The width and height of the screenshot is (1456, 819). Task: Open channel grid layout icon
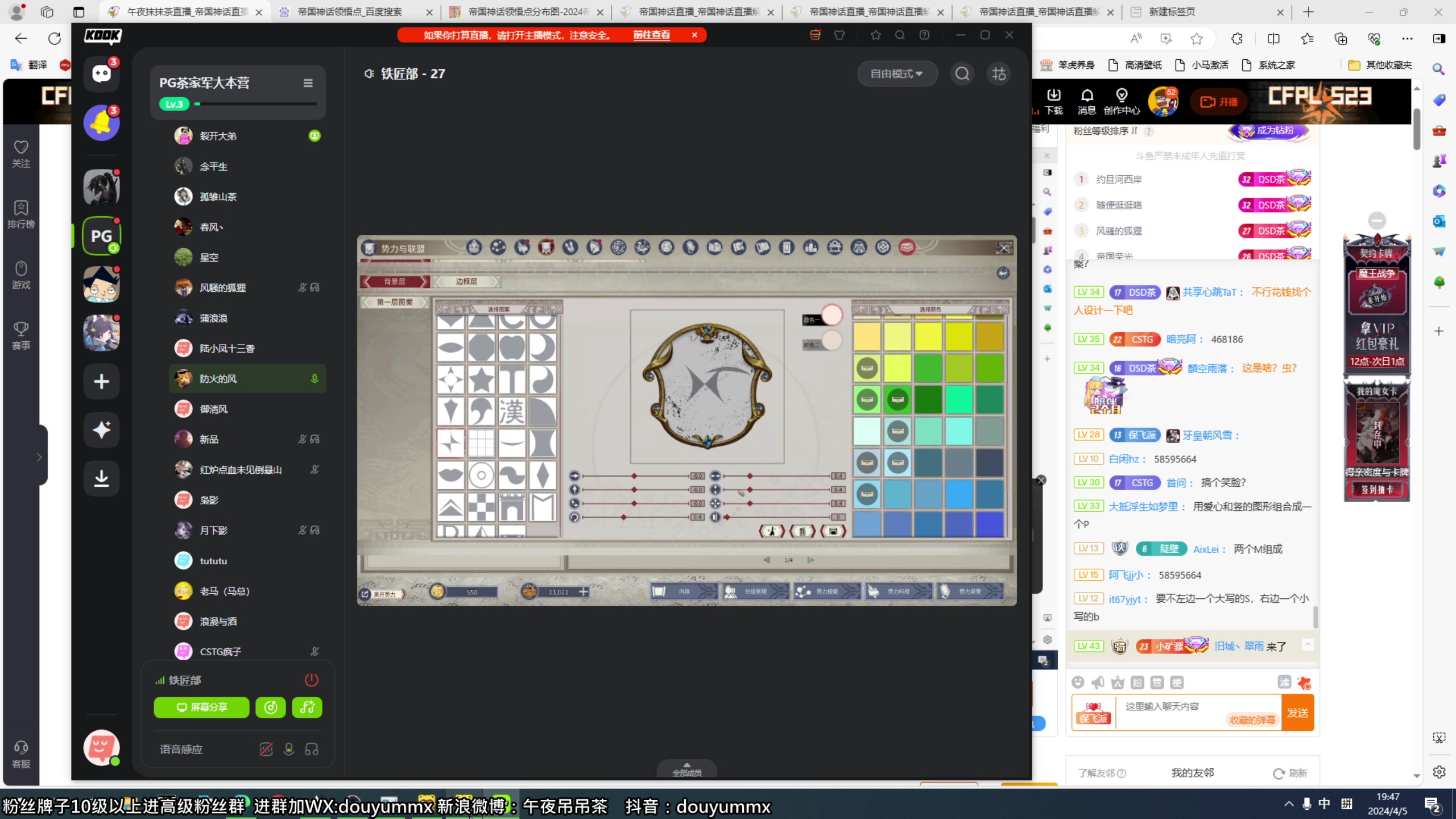click(999, 74)
